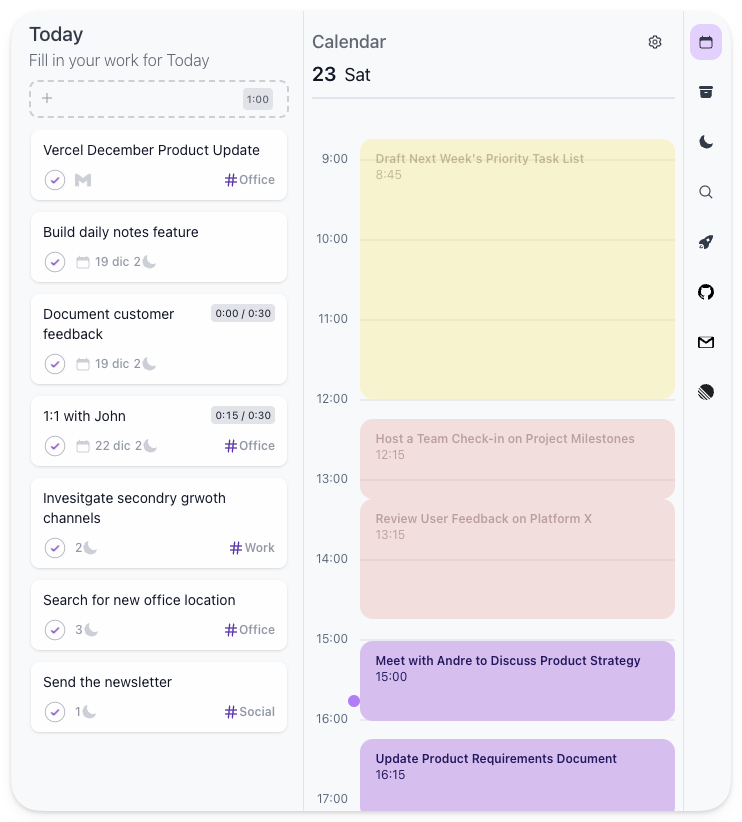742x822 pixels.
Task: Open Host a Team Check-in event
Action: pos(517,458)
